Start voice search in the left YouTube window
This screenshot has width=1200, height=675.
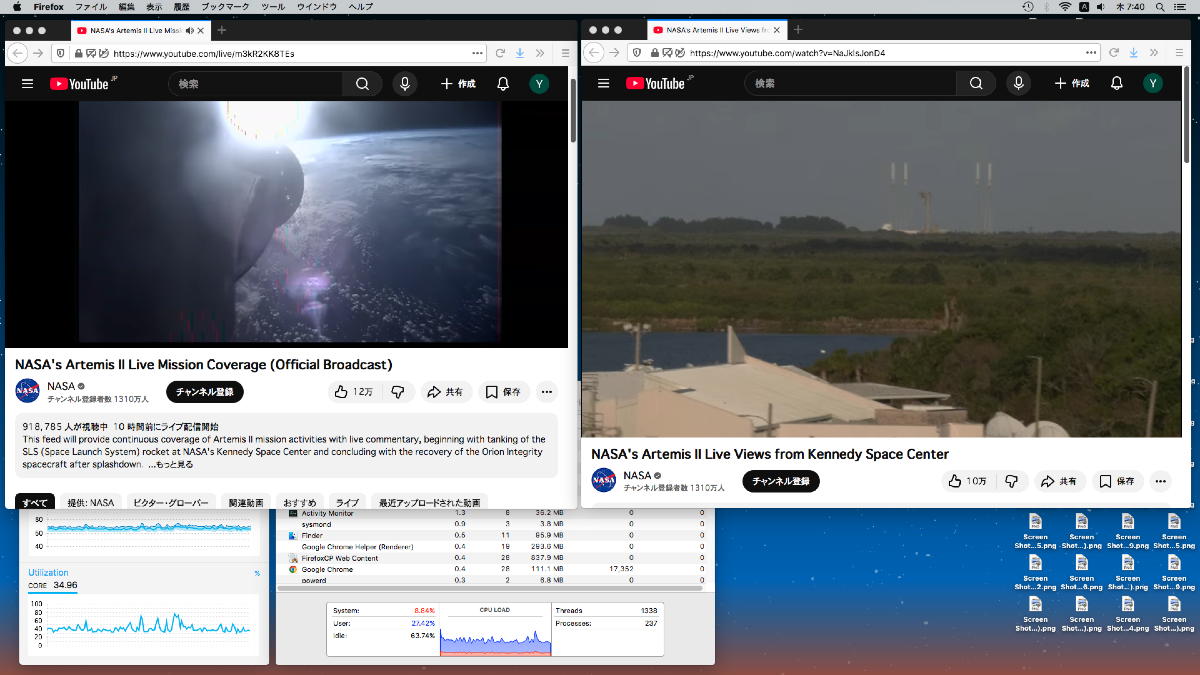pyautogui.click(x=405, y=84)
